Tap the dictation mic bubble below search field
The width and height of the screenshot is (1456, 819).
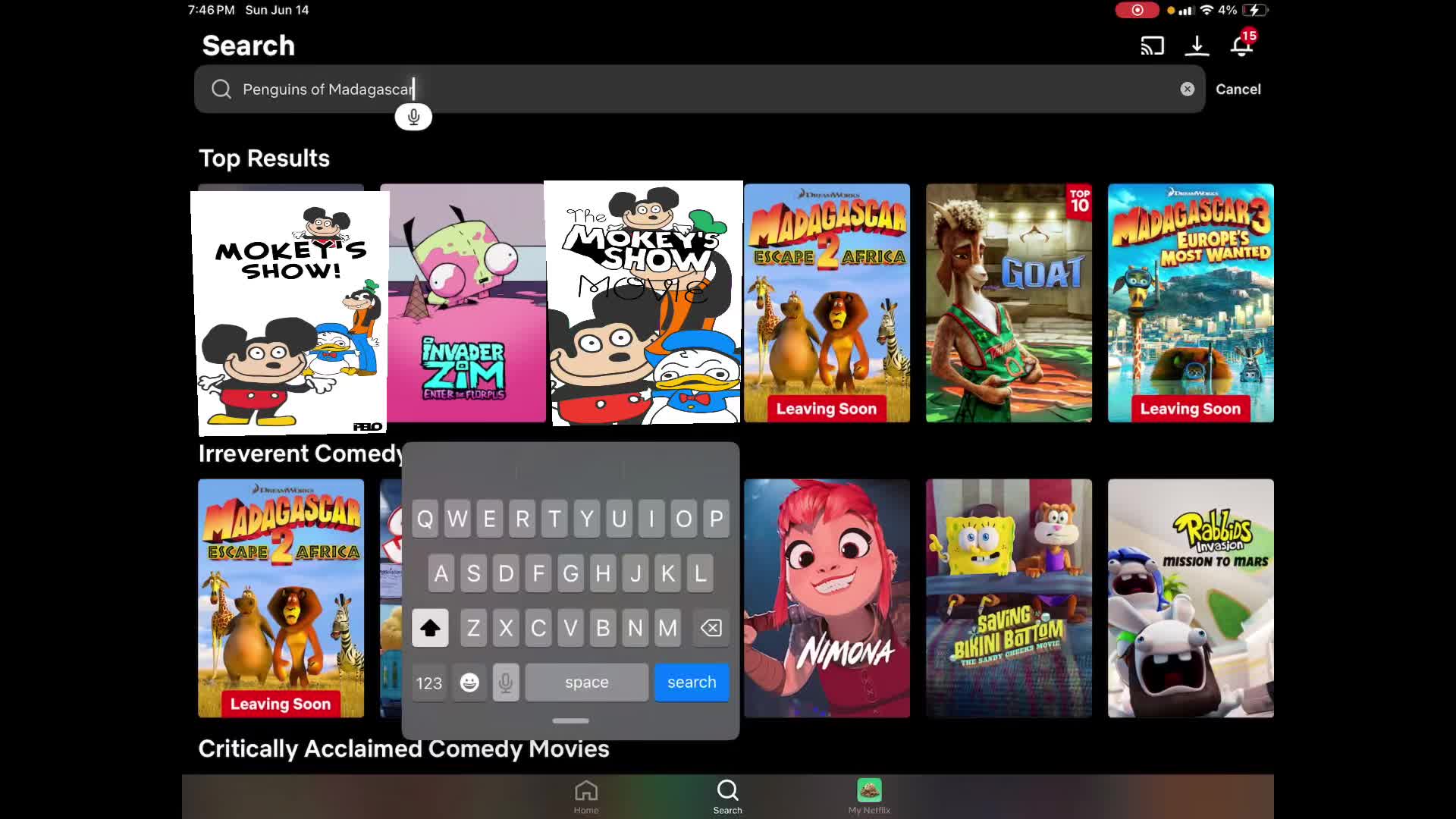click(413, 117)
